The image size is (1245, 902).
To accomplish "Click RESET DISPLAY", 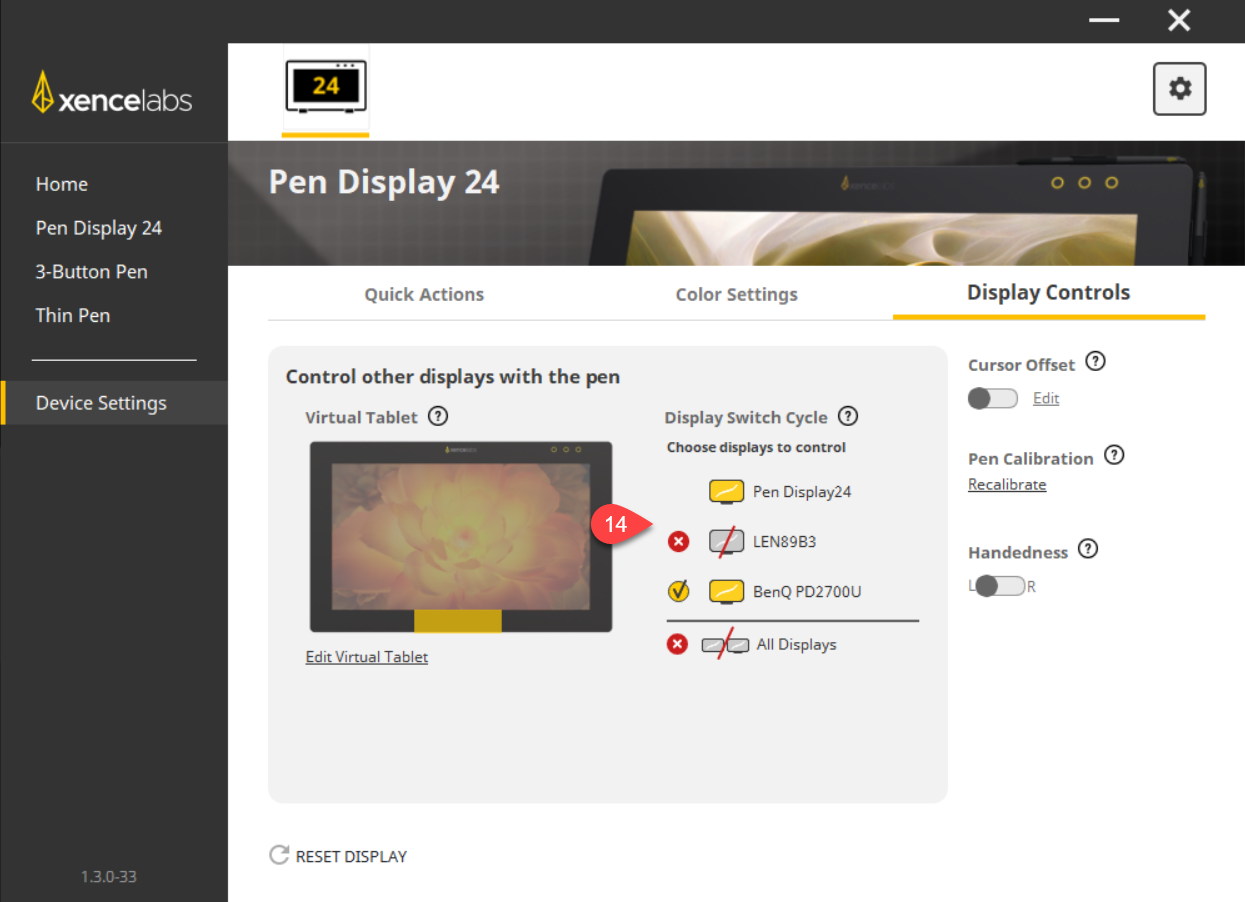I will pyautogui.click(x=351, y=856).
